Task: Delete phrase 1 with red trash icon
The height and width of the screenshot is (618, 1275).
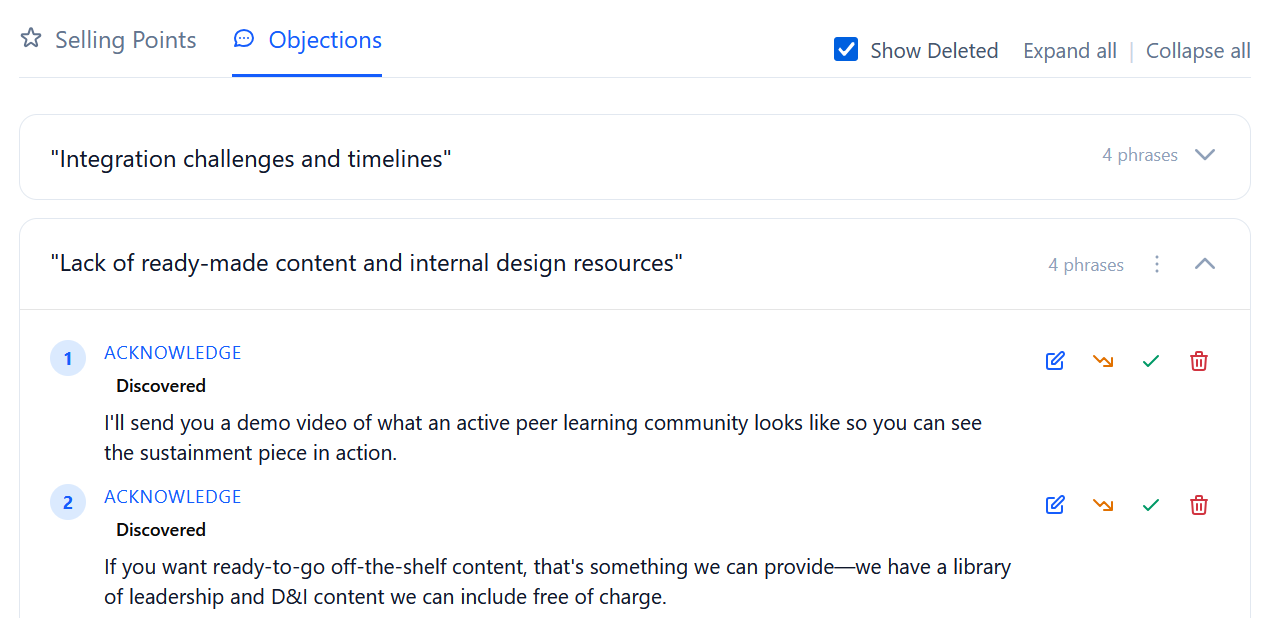Action: pos(1199,361)
